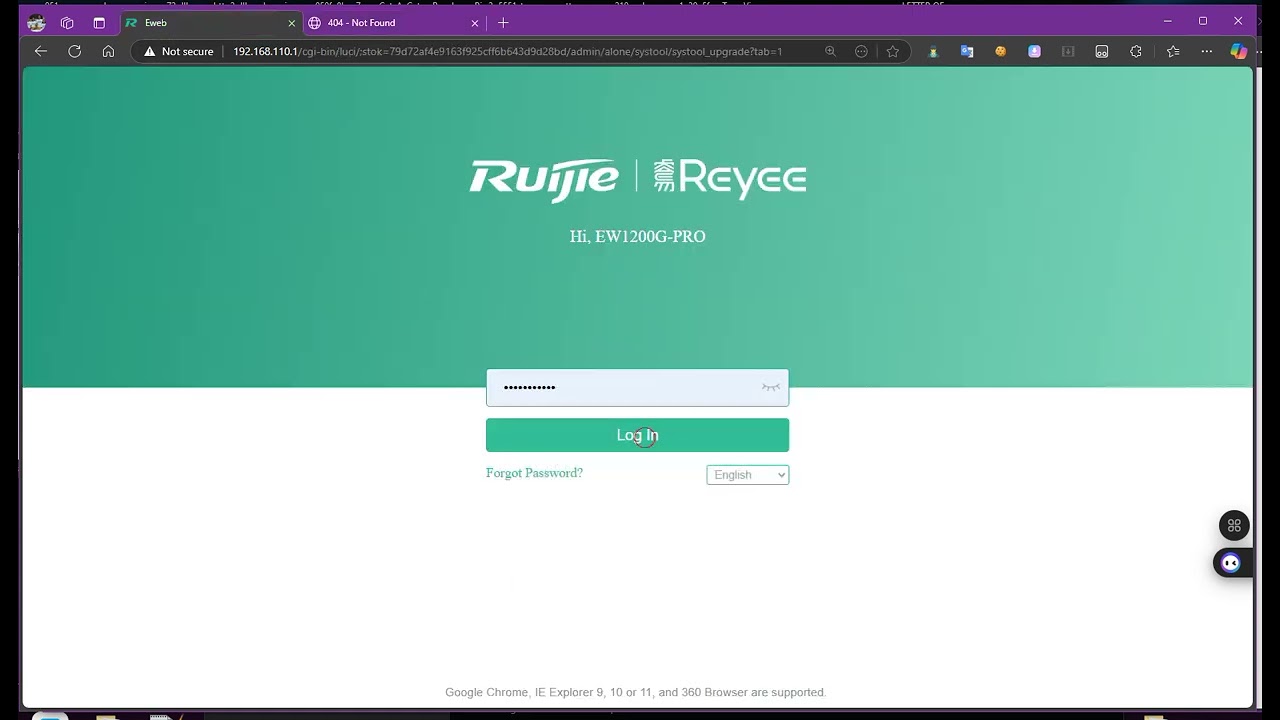Open the Extensions puzzle icon
Screen dimensions: 1280x720
1136,51
